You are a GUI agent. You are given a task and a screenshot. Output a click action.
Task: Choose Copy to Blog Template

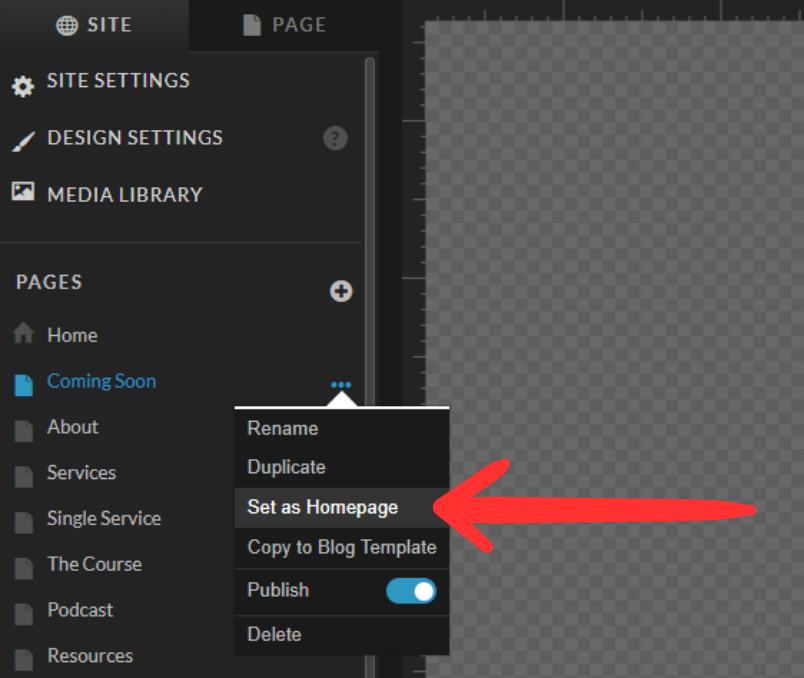[342, 547]
